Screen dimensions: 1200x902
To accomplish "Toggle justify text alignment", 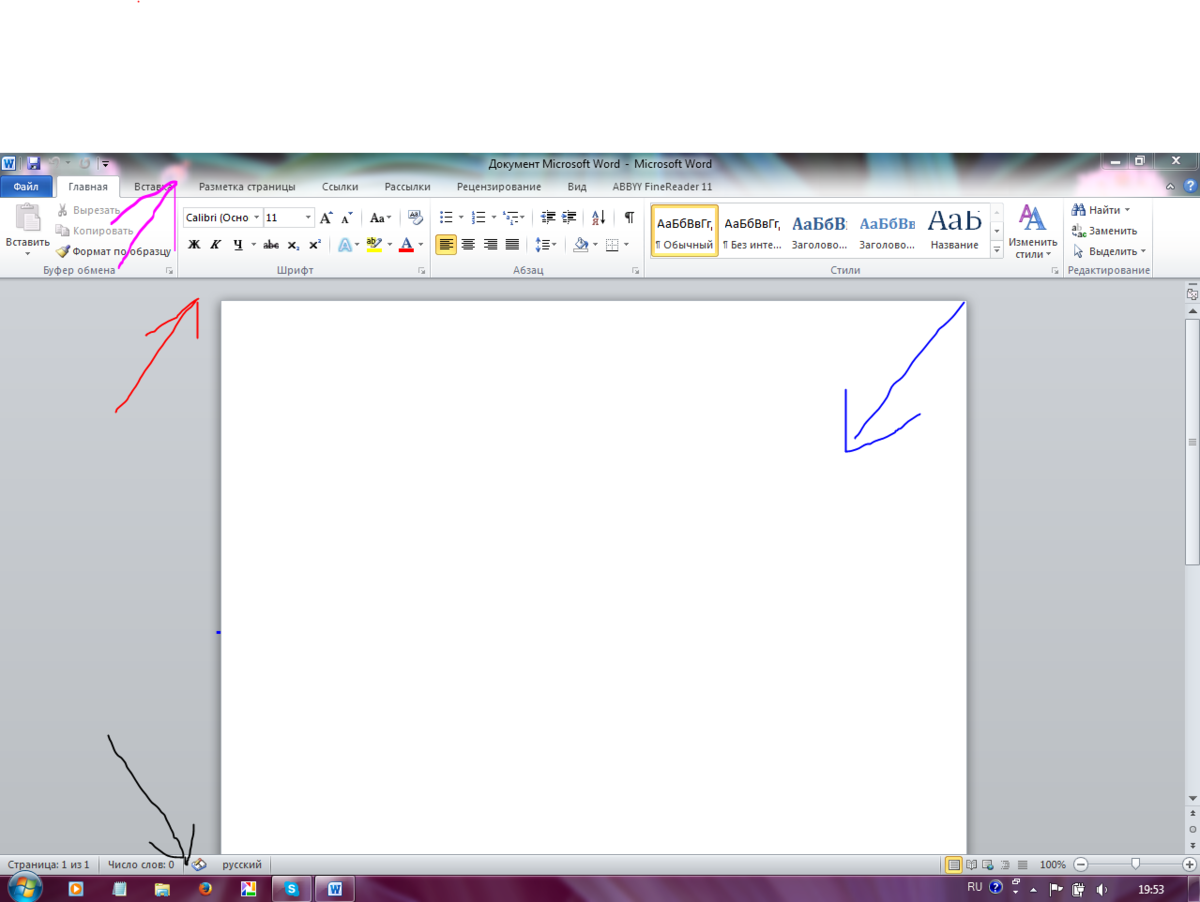I will pyautogui.click(x=512, y=245).
